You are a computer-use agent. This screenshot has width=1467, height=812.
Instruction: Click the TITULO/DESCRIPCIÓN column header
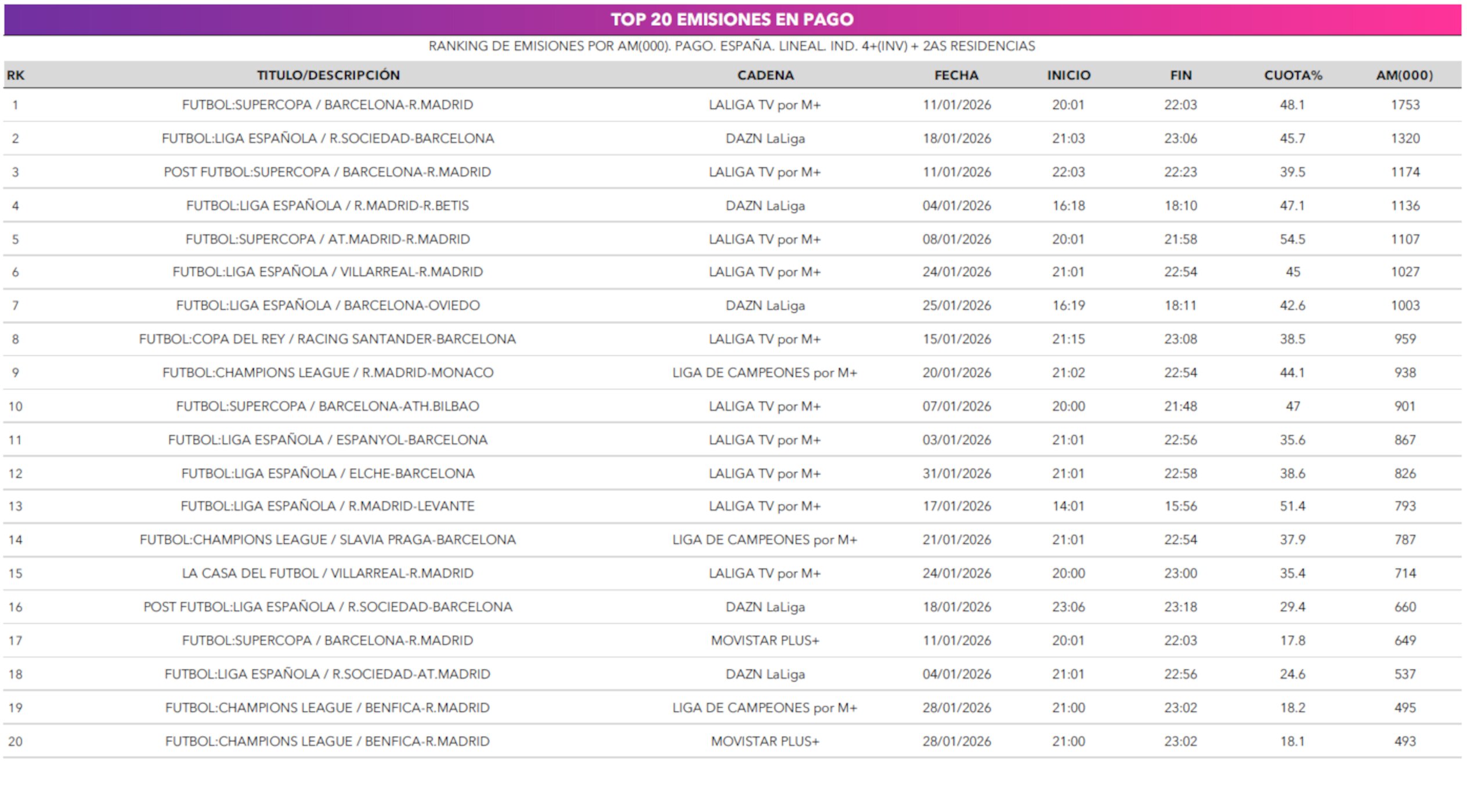pos(329,74)
